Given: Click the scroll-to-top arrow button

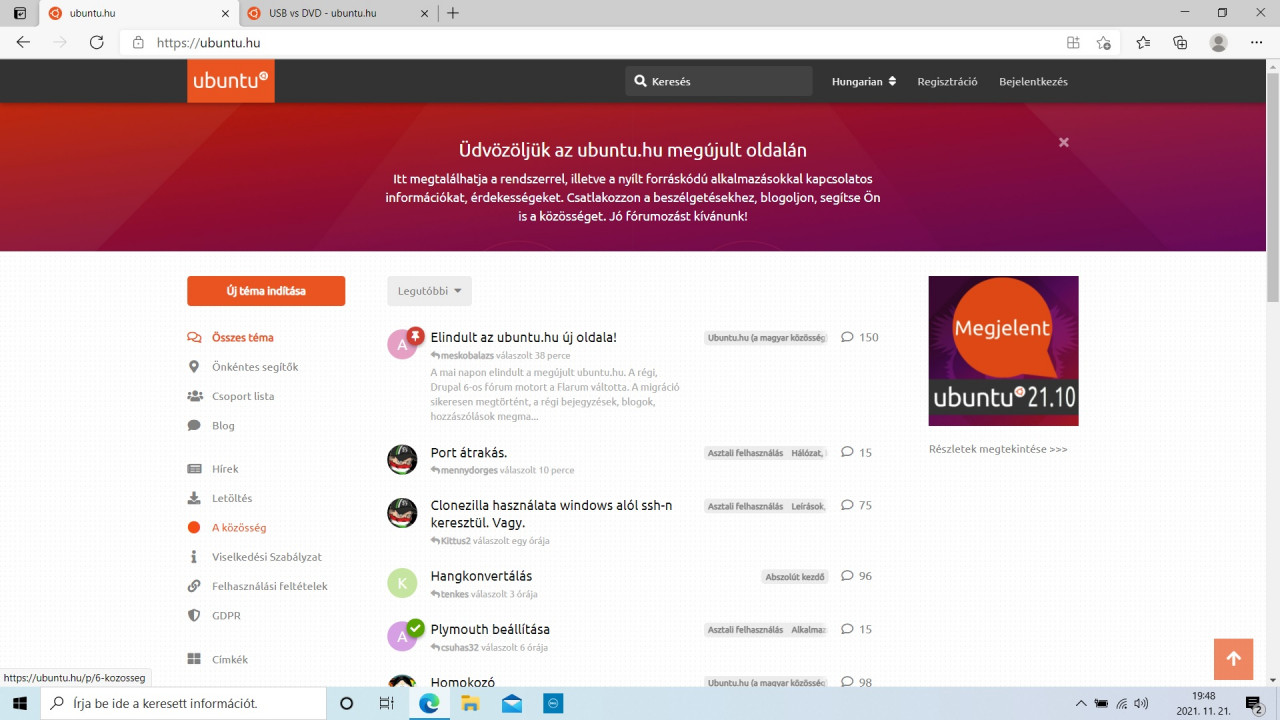Looking at the screenshot, I should [1233, 659].
